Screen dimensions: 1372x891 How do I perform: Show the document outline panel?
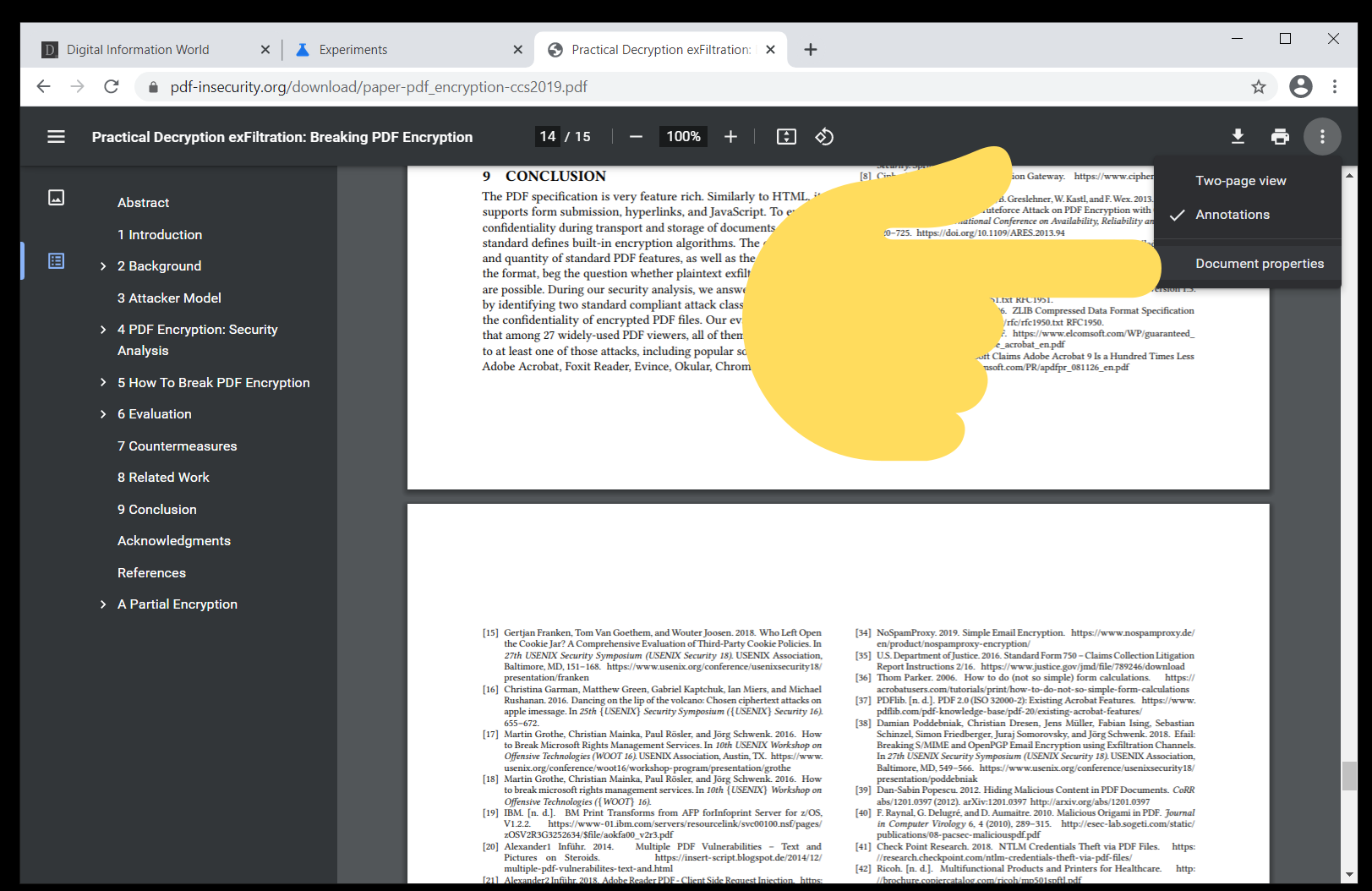(55, 260)
